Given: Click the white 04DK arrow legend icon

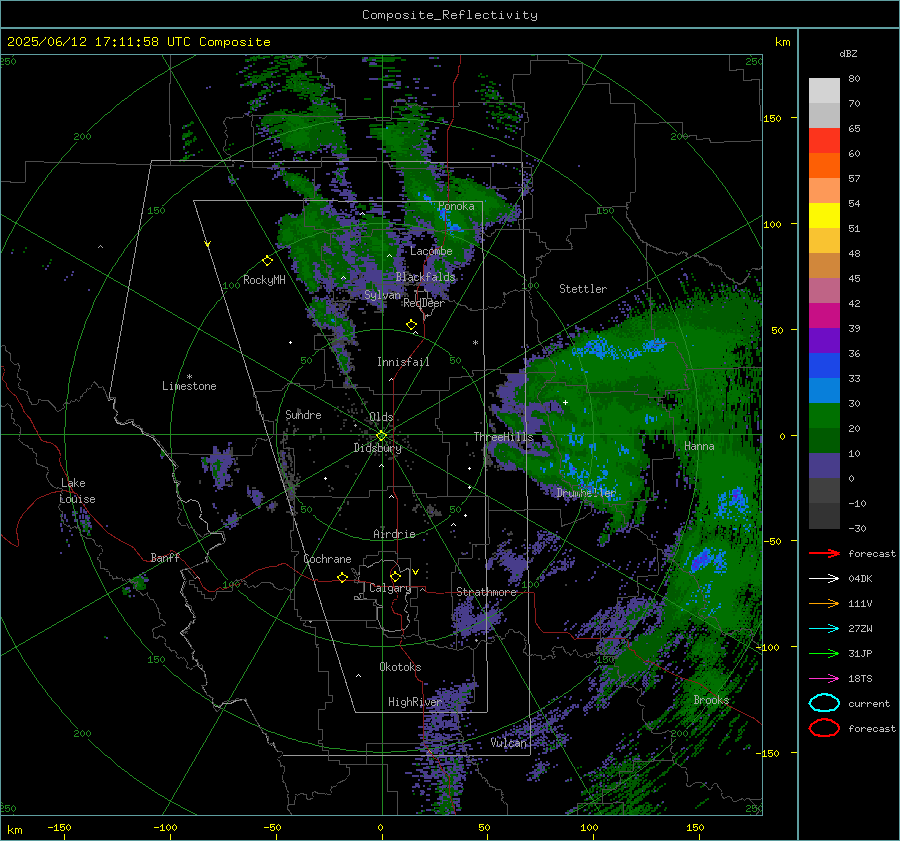Looking at the screenshot, I should pos(824,578).
